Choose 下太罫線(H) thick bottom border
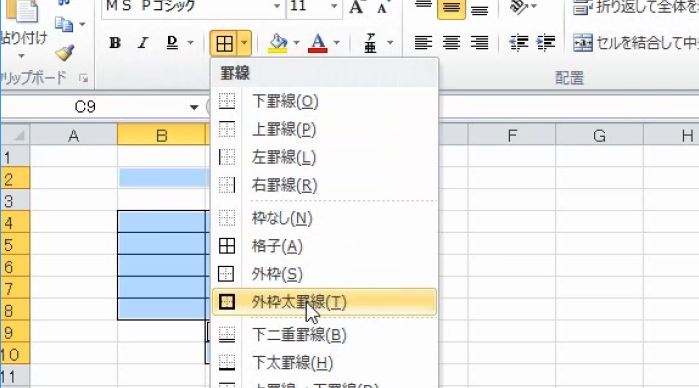 [x=325, y=363]
